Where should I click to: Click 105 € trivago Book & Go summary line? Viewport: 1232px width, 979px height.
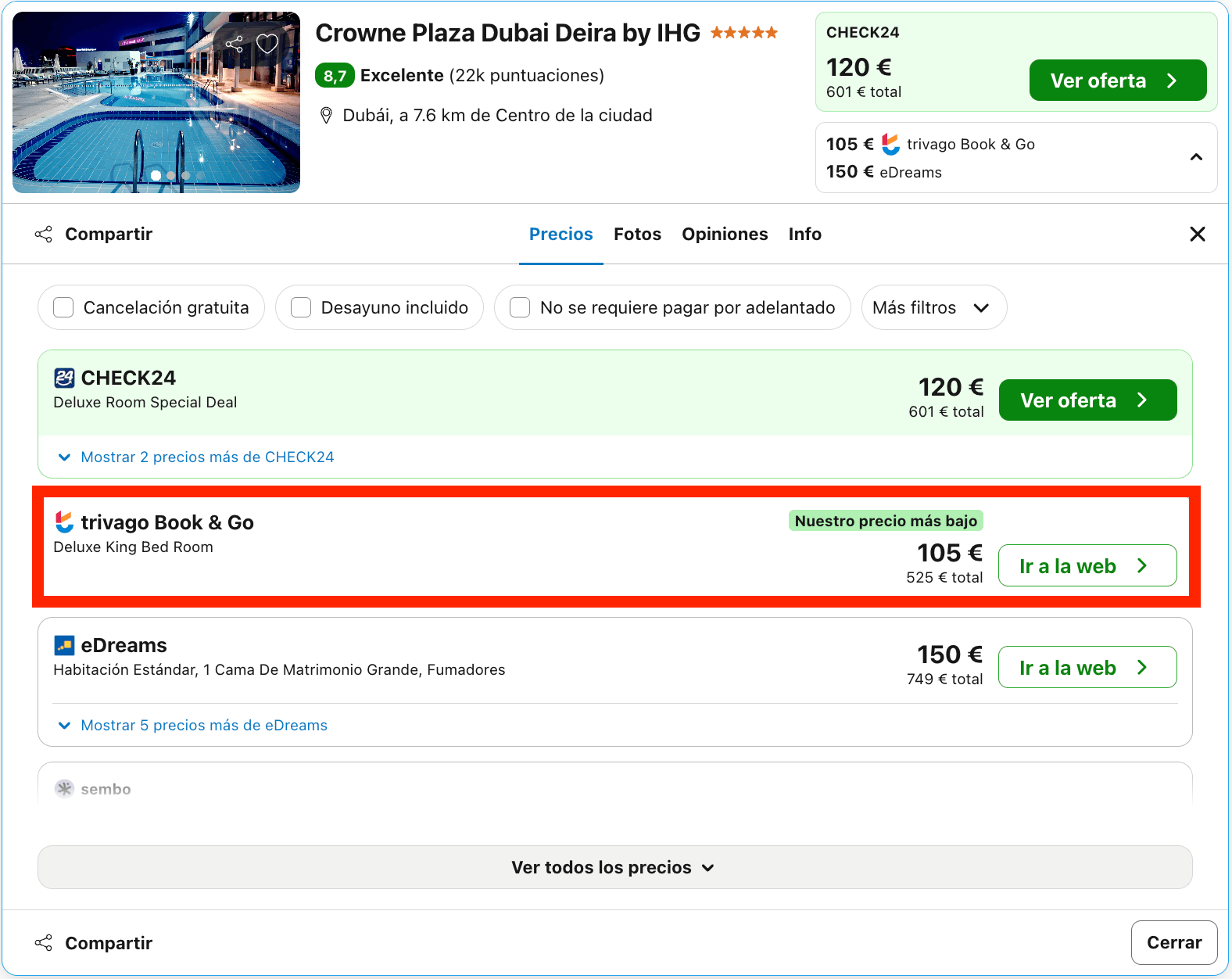point(930,144)
